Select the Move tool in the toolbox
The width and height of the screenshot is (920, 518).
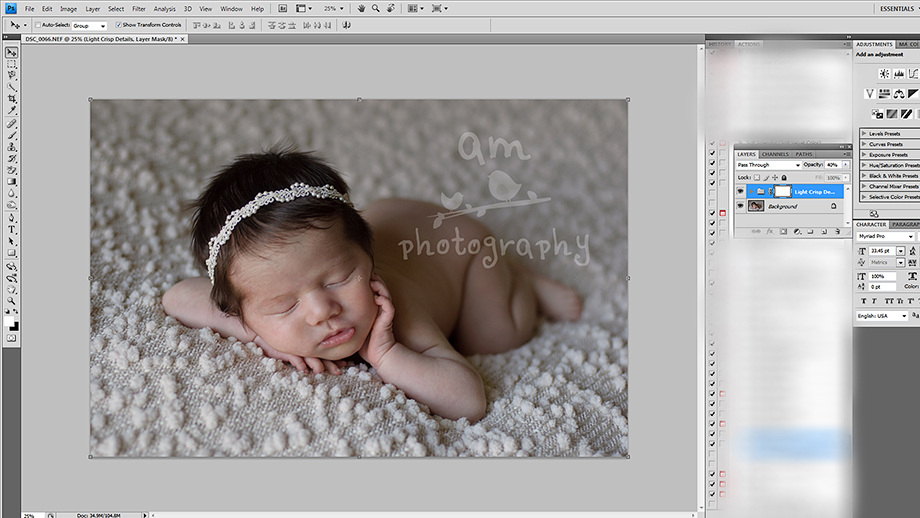coord(12,52)
